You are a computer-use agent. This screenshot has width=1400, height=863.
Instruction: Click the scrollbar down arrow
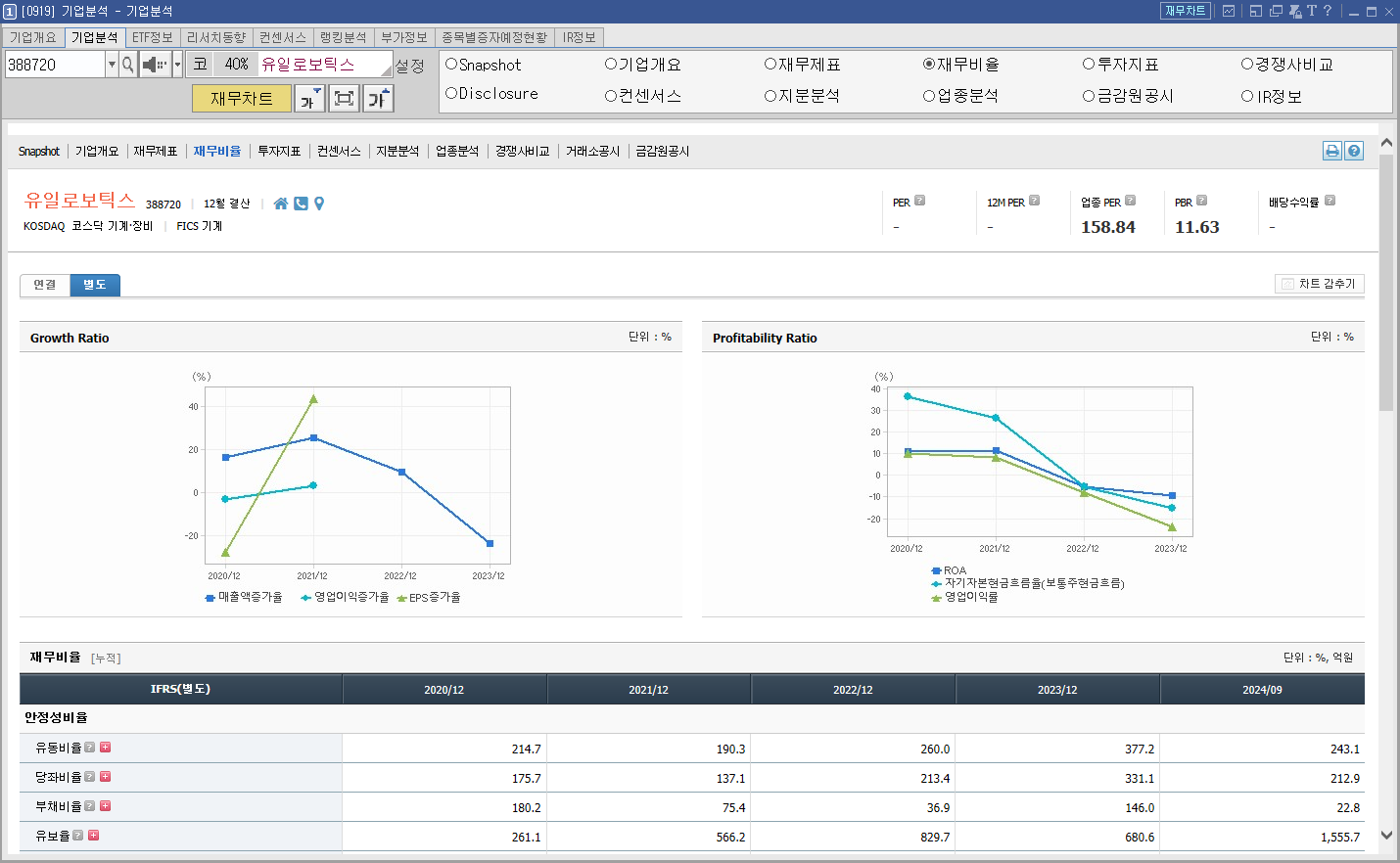tap(1386, 835)
